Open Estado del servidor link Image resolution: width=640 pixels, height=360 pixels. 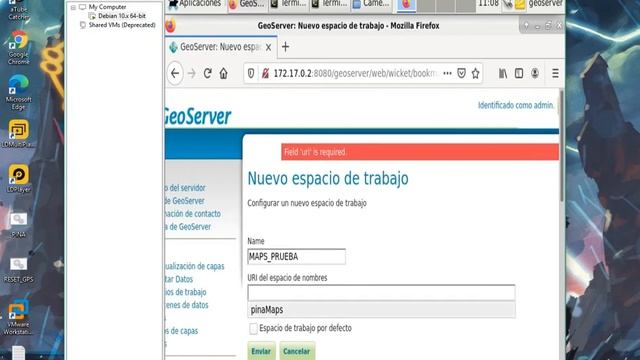click(185, 188)
